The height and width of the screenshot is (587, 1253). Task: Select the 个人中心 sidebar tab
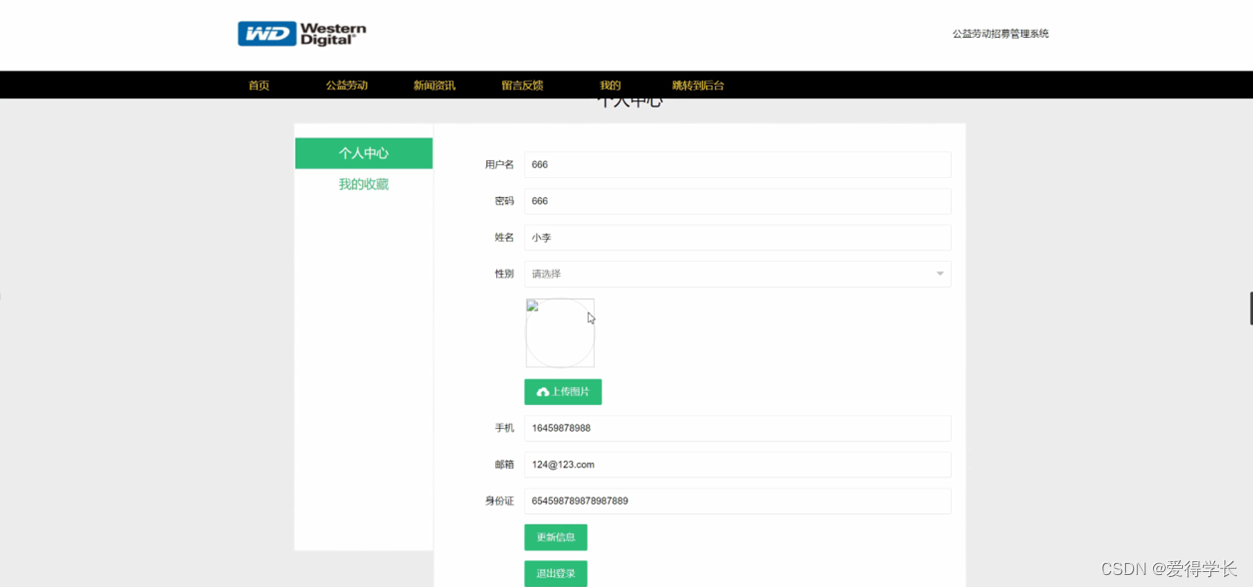click(364, 153)
